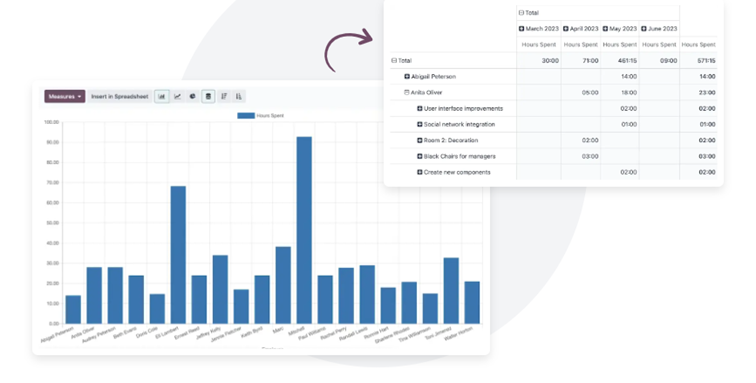This screenshot has width=756, height=383.
Task: Click the Mitchell bar in chart
Action: (x=304, y=230)
